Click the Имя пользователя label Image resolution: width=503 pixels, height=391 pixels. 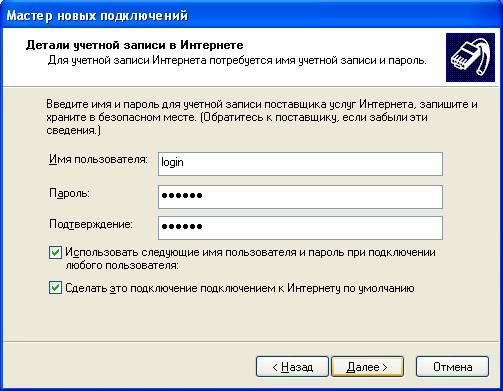(x=98, y=159)
